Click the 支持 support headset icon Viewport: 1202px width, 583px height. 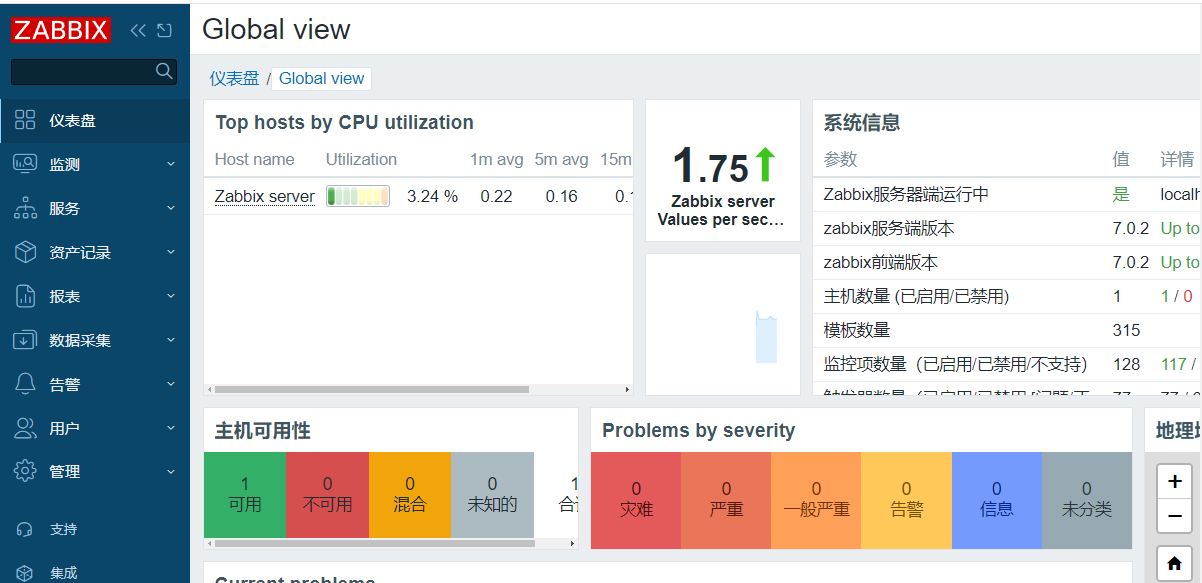[x=26, y=529]
